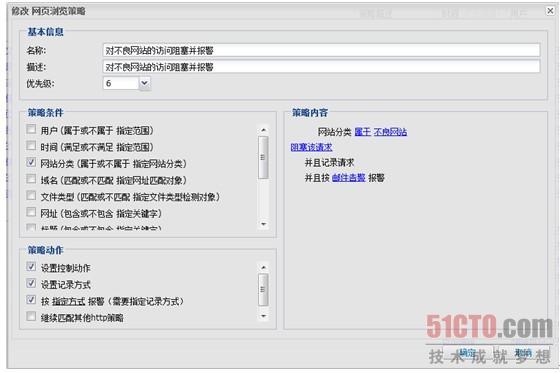Uncheck 设置记录方式 action checkbox
Image resolution: width=560 pixels, height=373 pixels.
[x=31, y=283]
